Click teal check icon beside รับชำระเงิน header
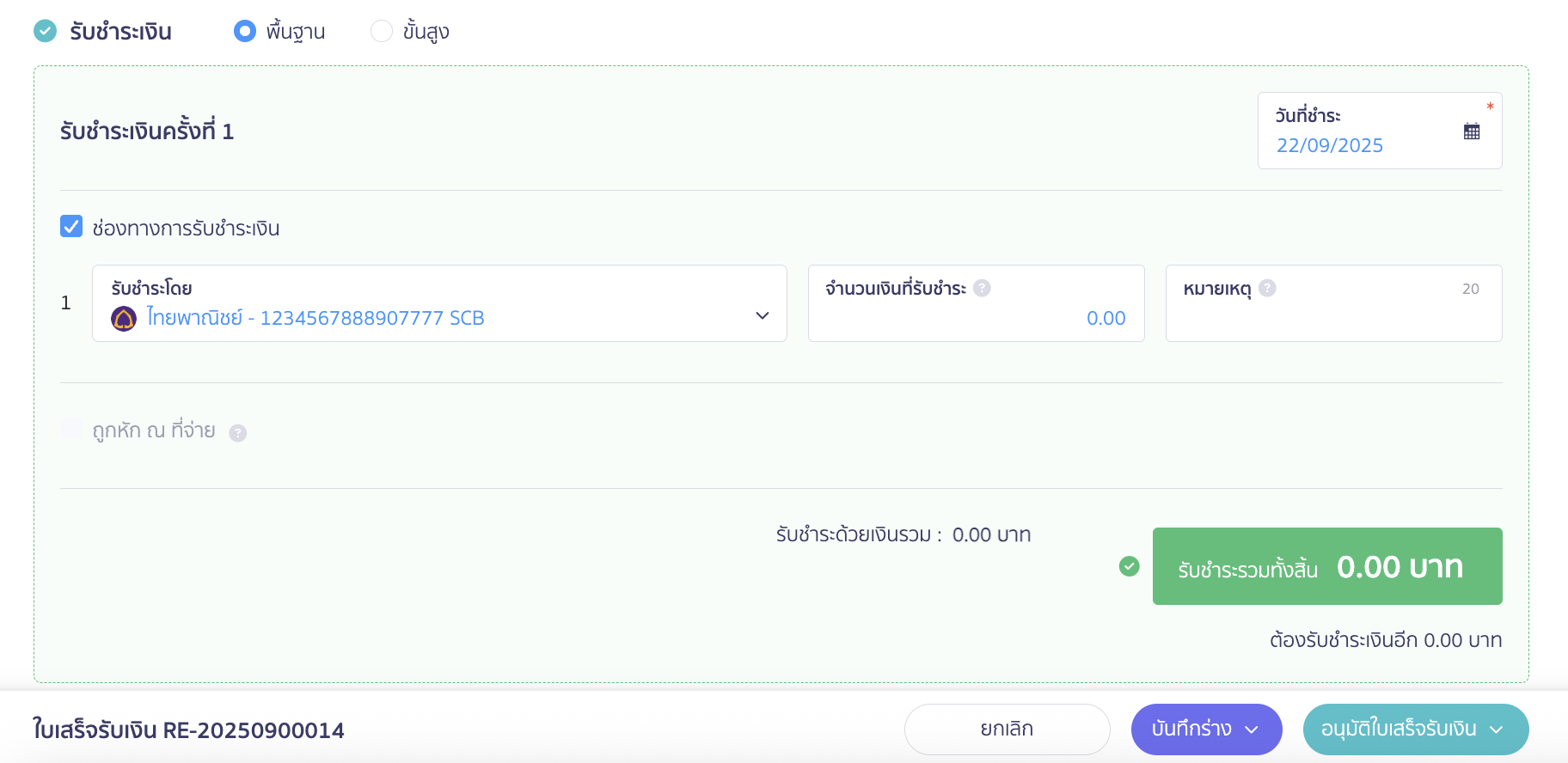Screen dimensions: 1568x763 pos(45,32)
